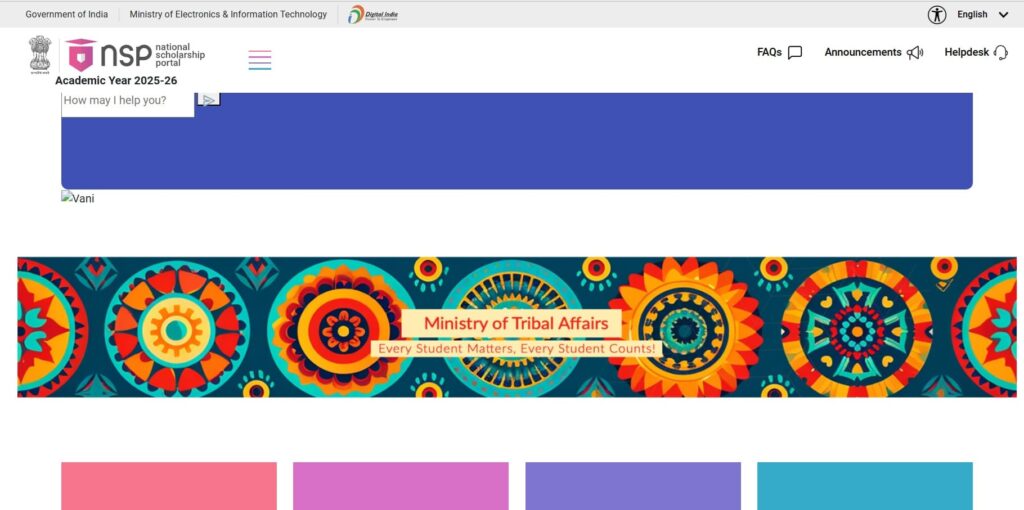
Task: Go to the NSP National Scholarship Portal logo
Action: [135, 56]
